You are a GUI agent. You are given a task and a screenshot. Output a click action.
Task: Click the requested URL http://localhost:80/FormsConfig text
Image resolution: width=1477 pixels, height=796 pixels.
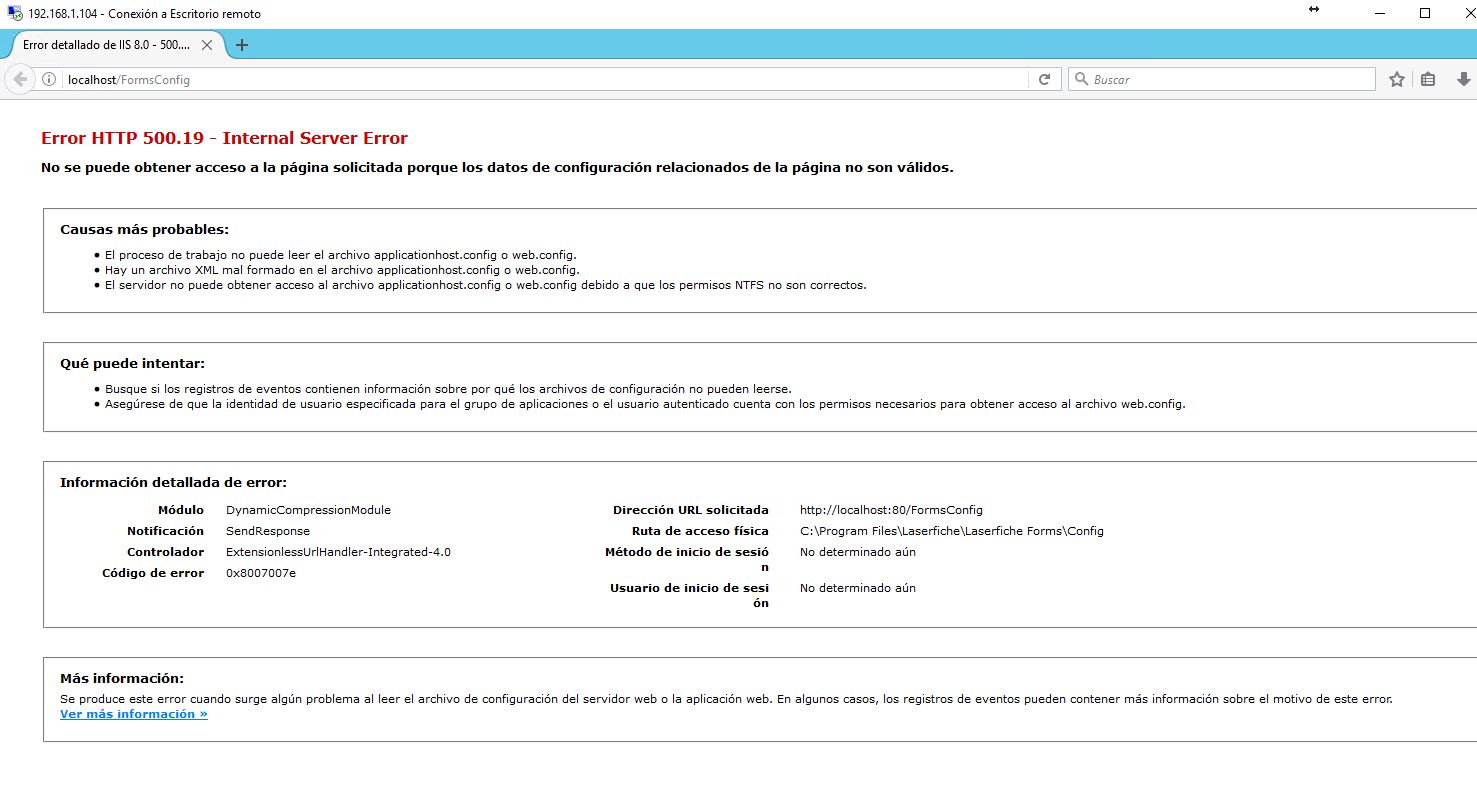891,510
